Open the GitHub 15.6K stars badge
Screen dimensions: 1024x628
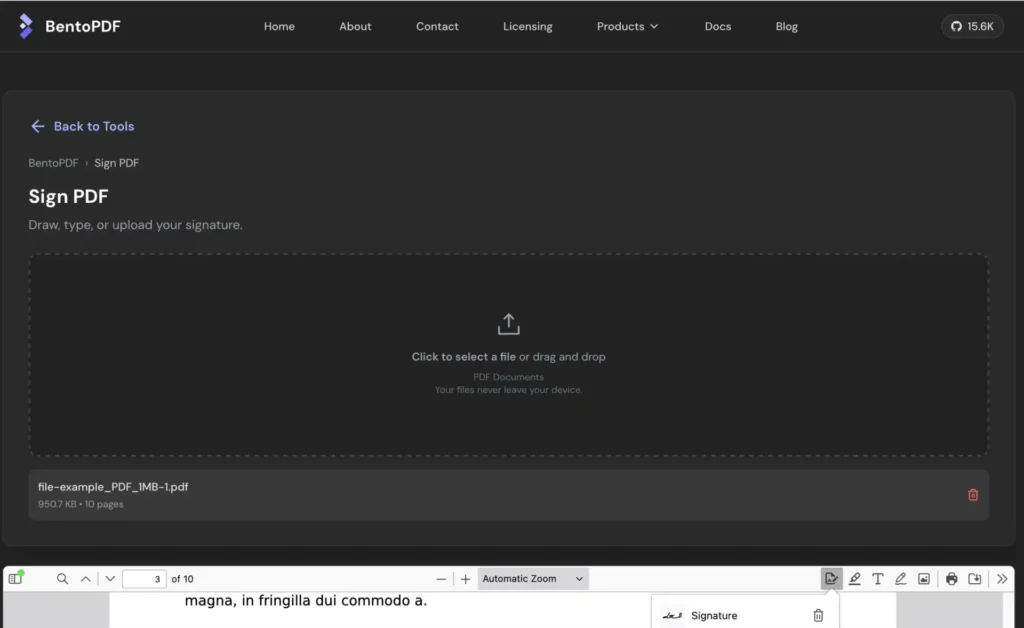tap(972, 26)
